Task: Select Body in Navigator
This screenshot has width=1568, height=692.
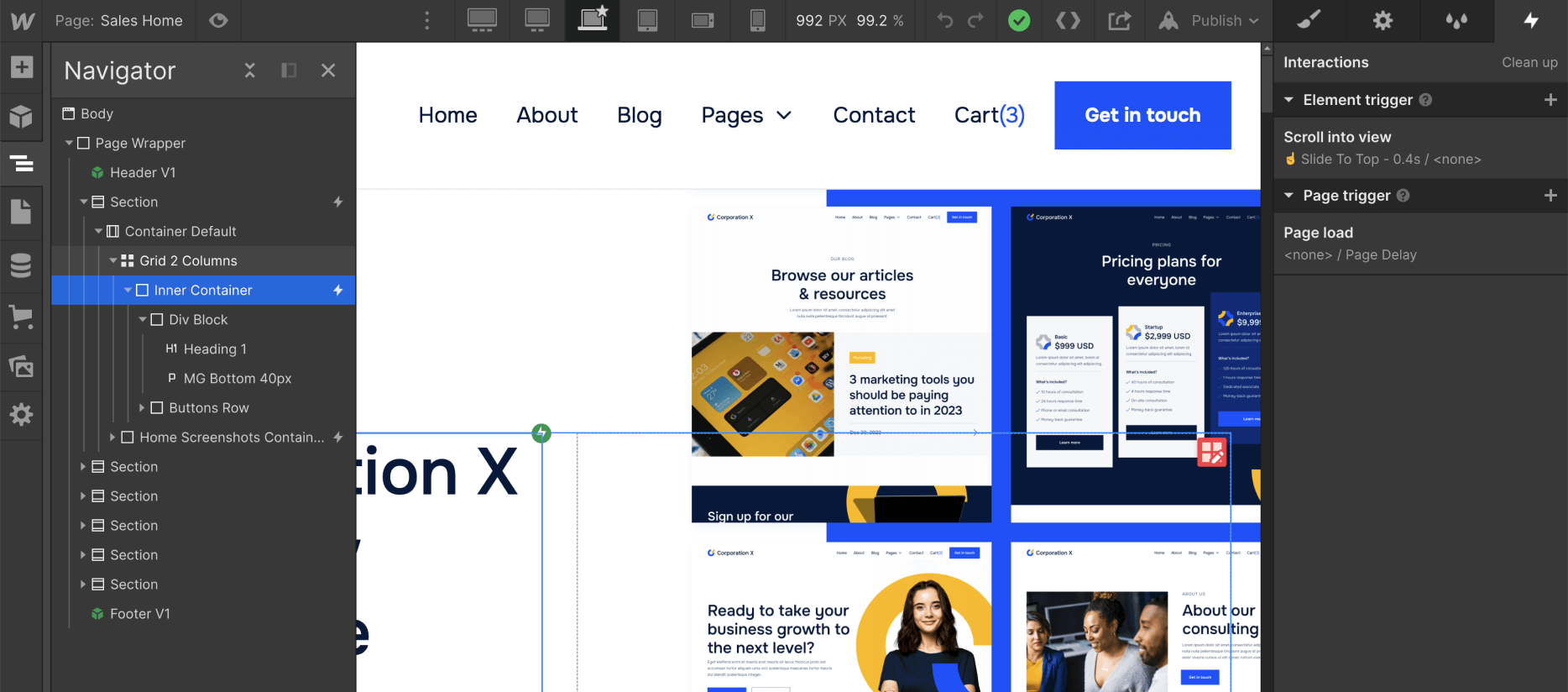Action: coord(204,113)
